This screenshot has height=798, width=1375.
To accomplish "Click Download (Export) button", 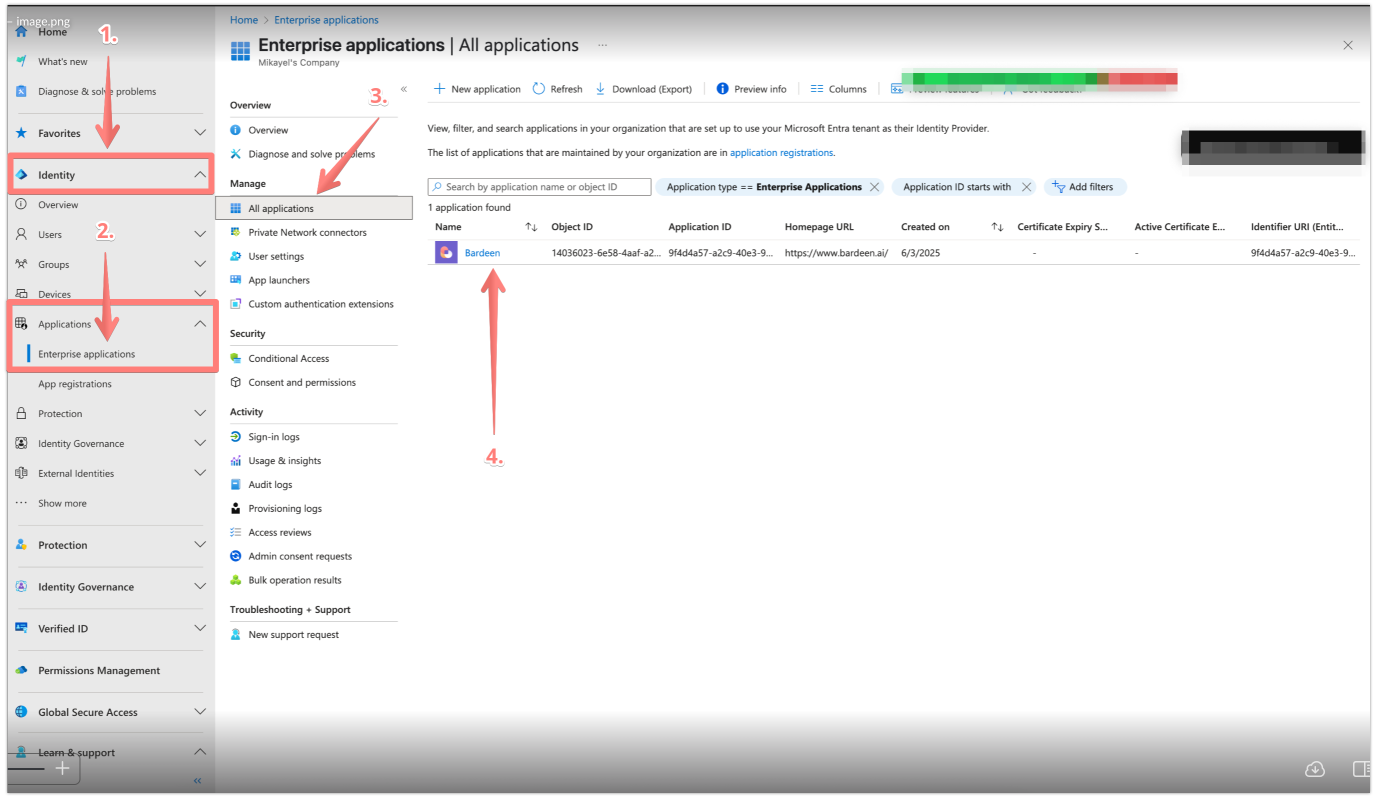I will [x=644, y=89].
